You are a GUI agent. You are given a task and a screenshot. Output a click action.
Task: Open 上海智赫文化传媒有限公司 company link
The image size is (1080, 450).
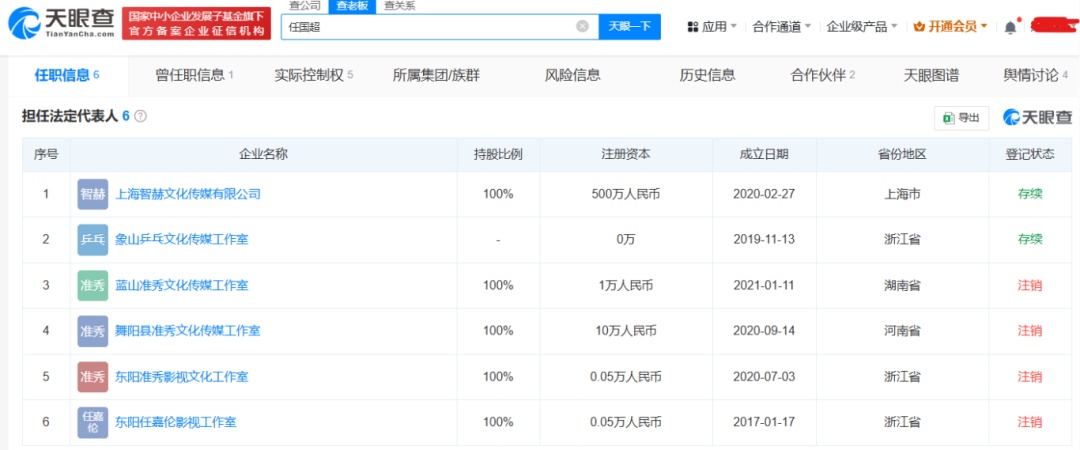[x=188, y=194]
